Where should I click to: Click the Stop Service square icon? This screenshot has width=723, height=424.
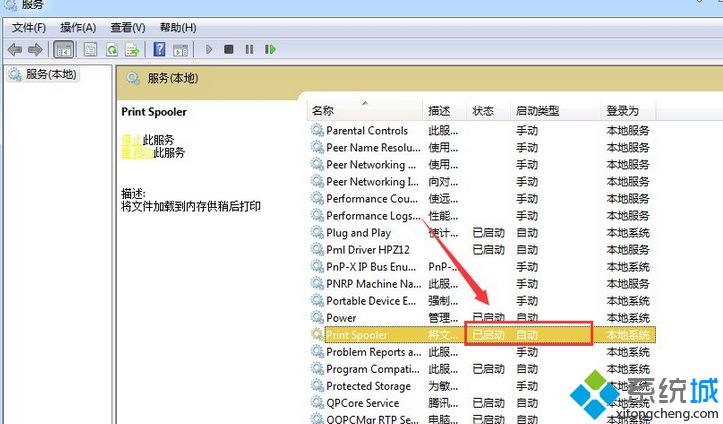pyautogui.click(x=228, y=49)
